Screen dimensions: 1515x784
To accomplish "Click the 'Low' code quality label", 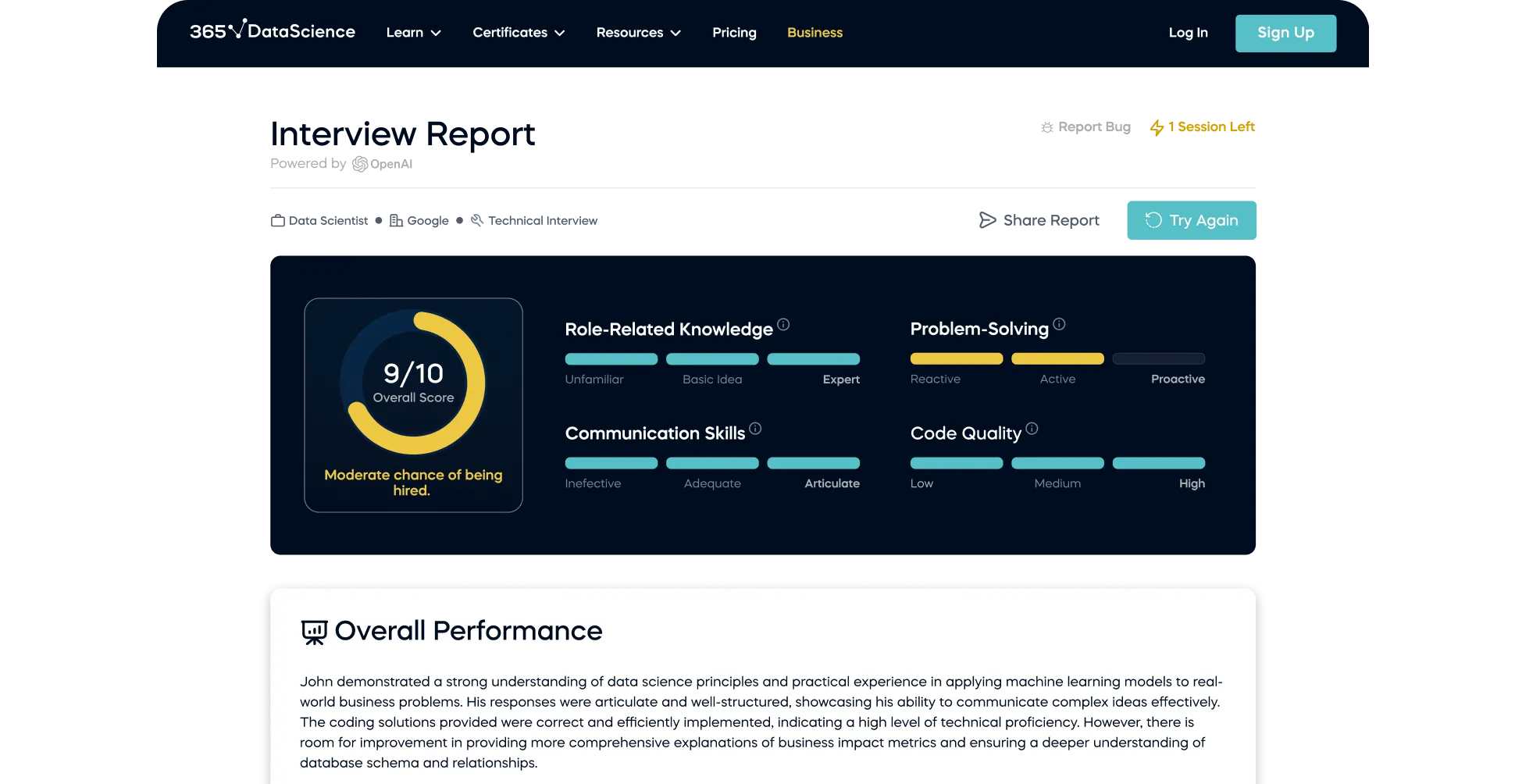I will click(x=921, y=483).
